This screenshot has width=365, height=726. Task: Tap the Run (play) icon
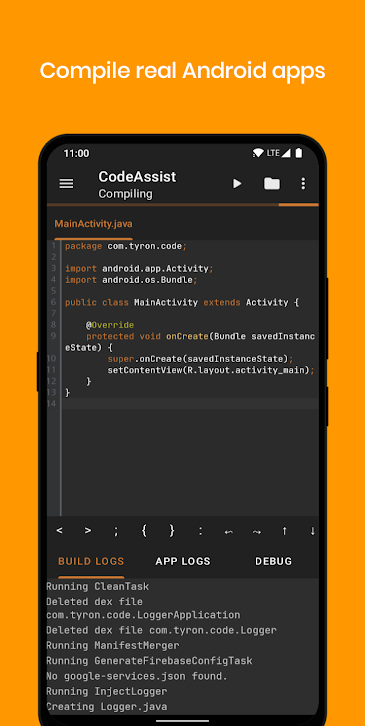tap(237, 184)
